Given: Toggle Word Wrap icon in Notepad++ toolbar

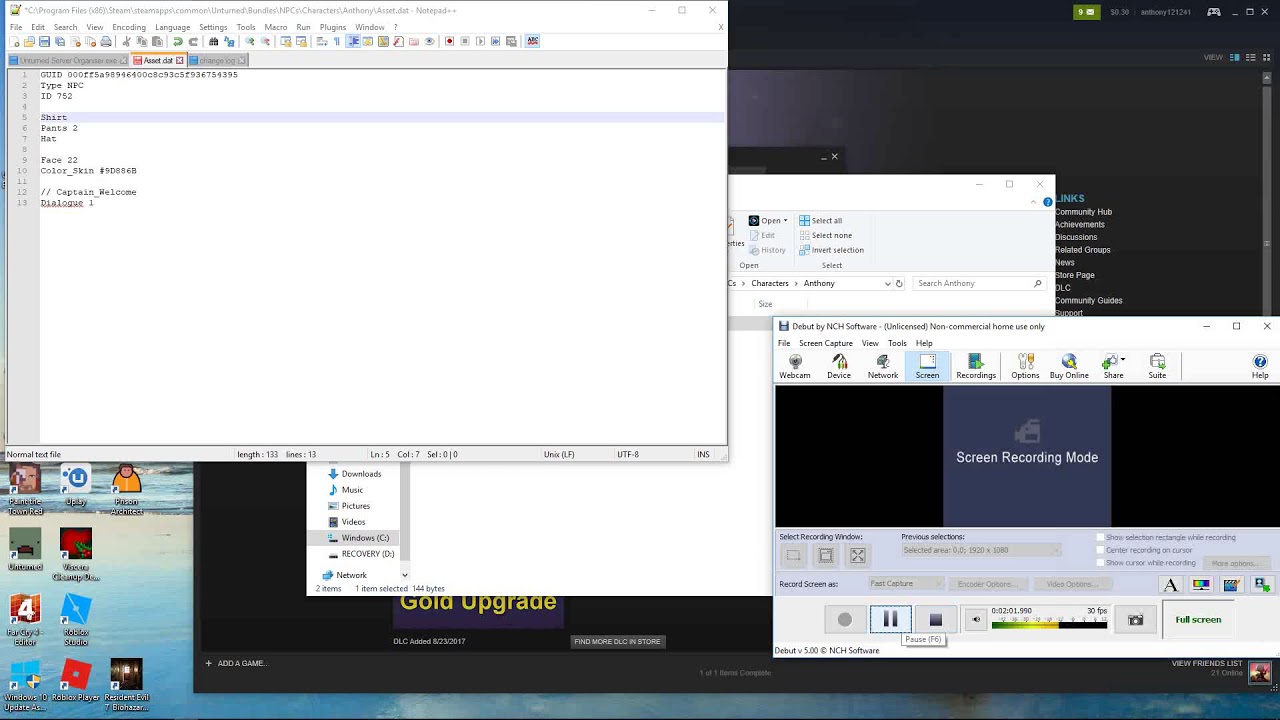Looking at the screenshot, I should (x=321, y=41).
